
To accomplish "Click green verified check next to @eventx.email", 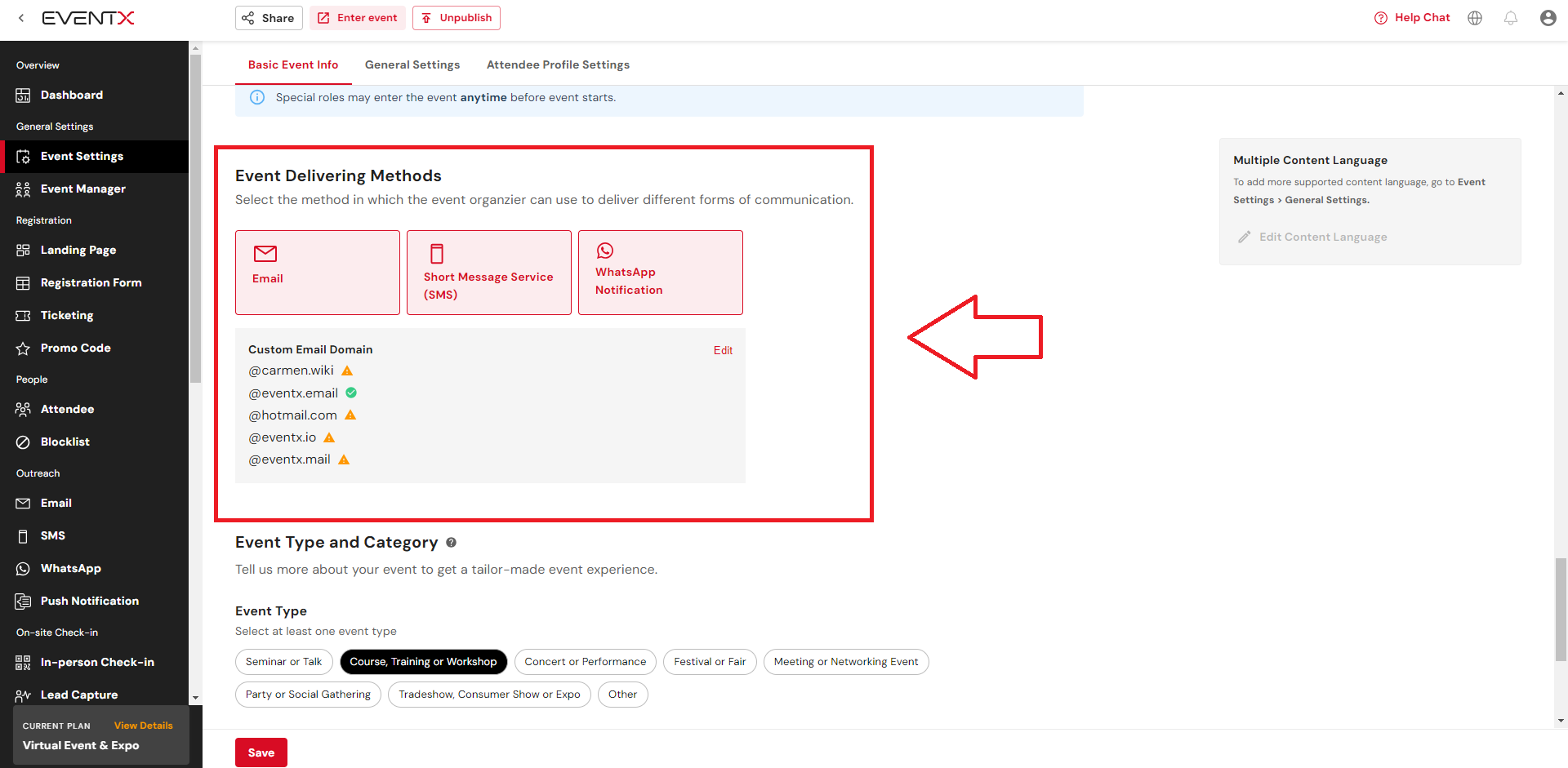I will click(351, 393).
